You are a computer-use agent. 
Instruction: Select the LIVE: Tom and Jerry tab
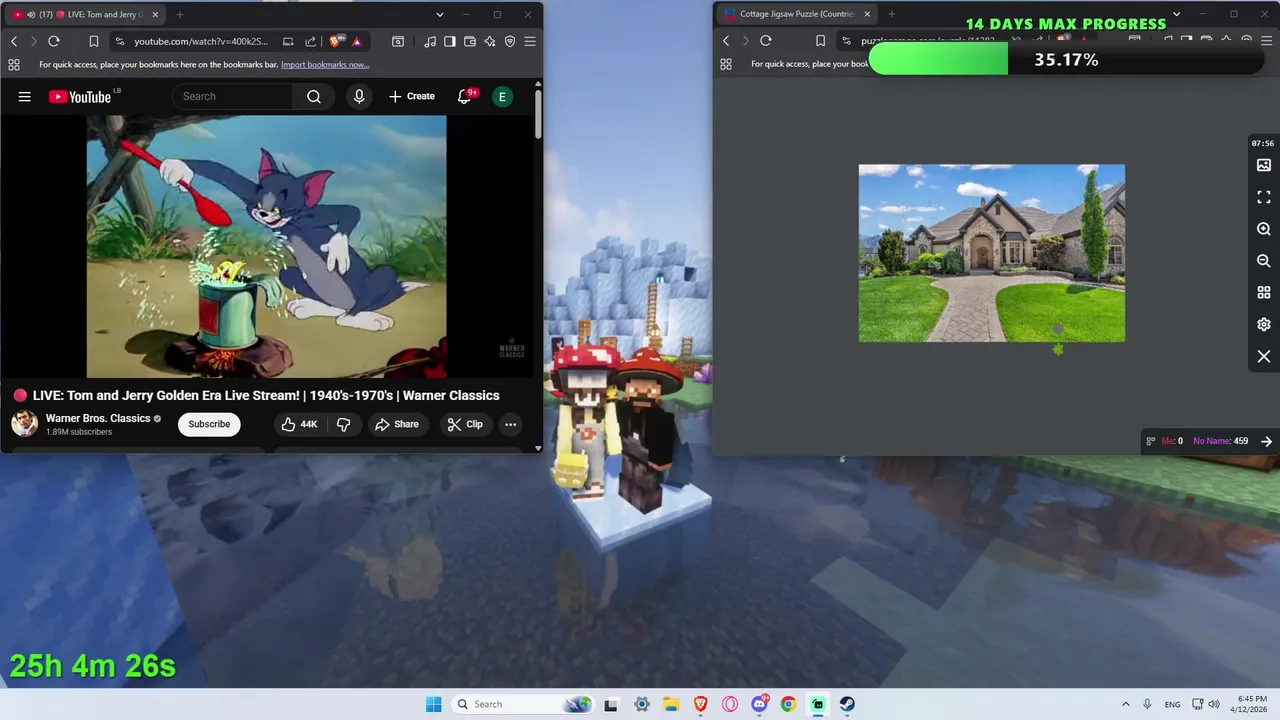point(87,14)
